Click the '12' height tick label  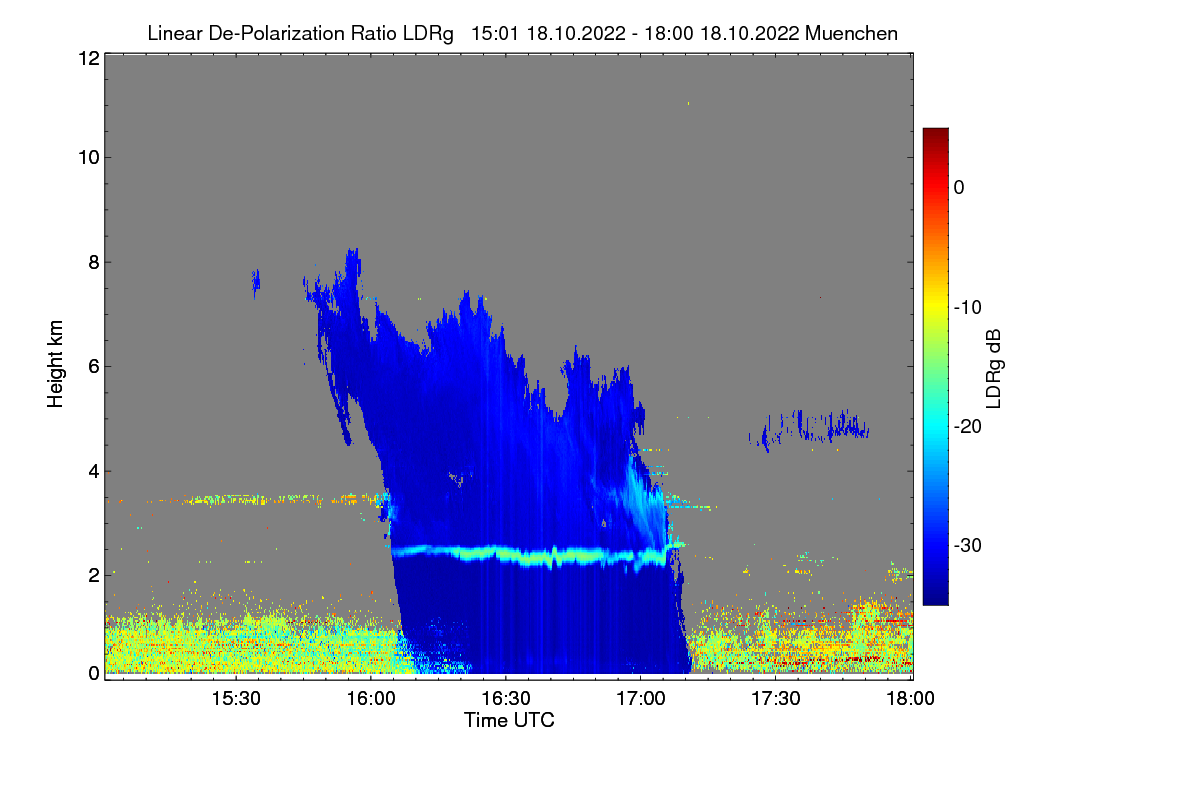point(87,58)
